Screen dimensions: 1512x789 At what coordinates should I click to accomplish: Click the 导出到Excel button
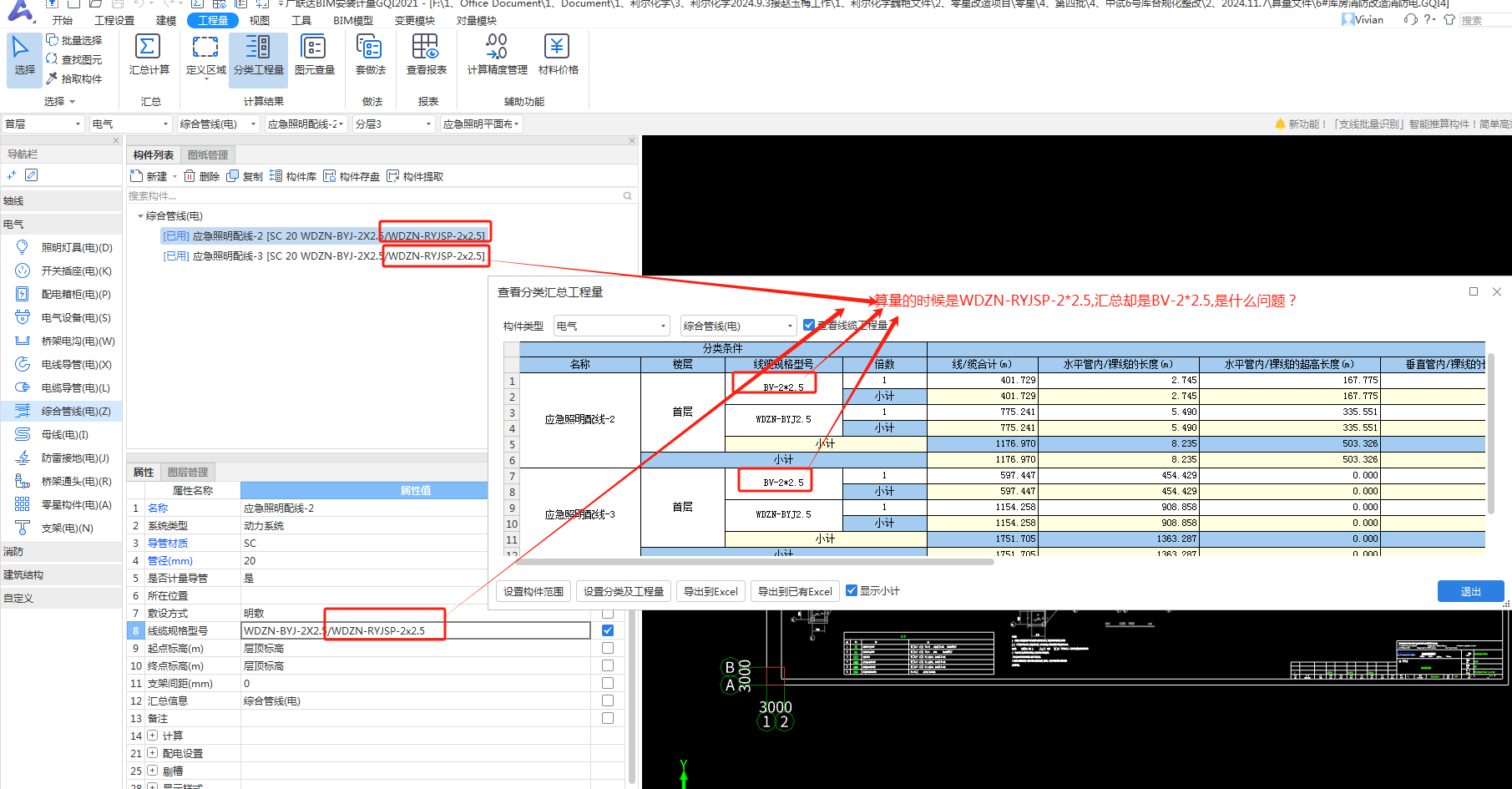[x=710, y=591]
